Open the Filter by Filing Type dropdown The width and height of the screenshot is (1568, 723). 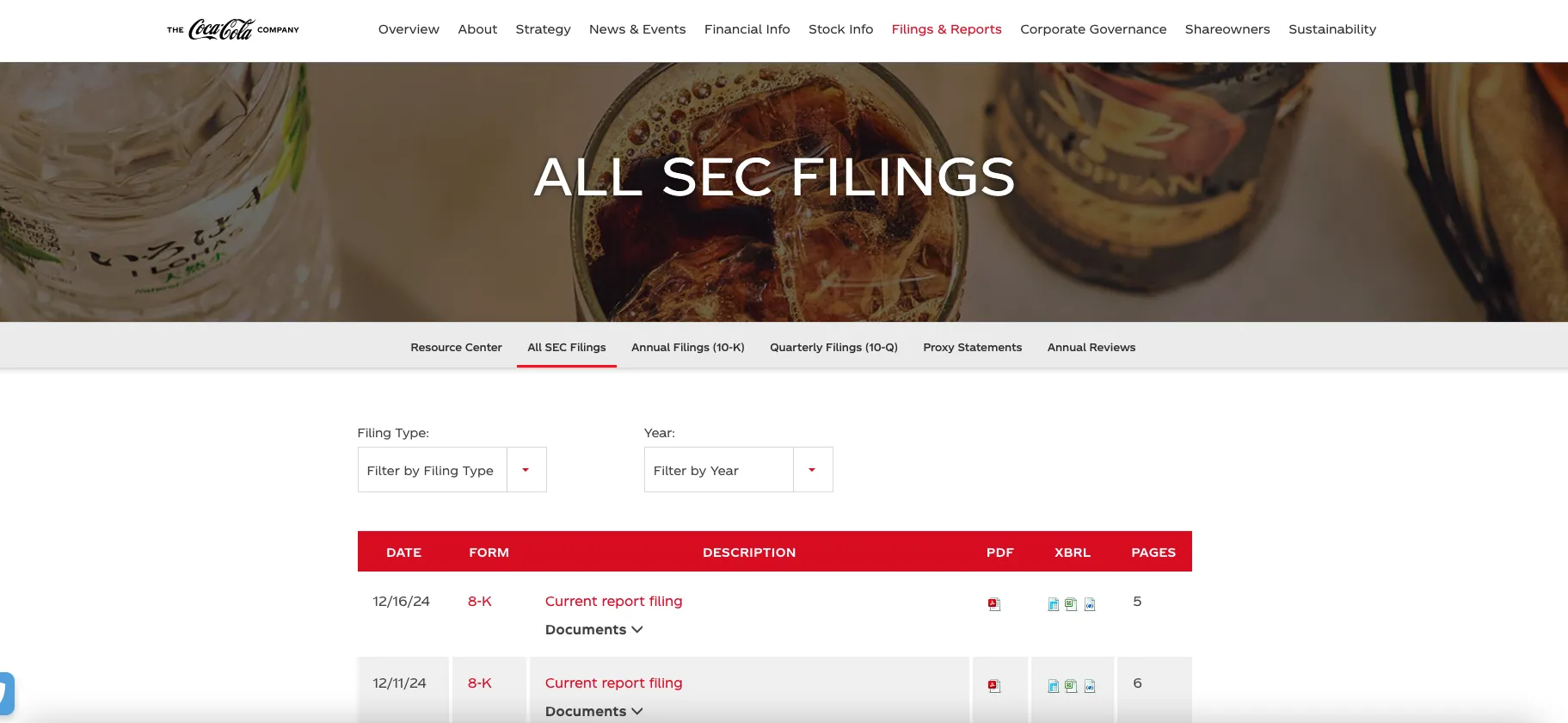[x=452, y=470]
